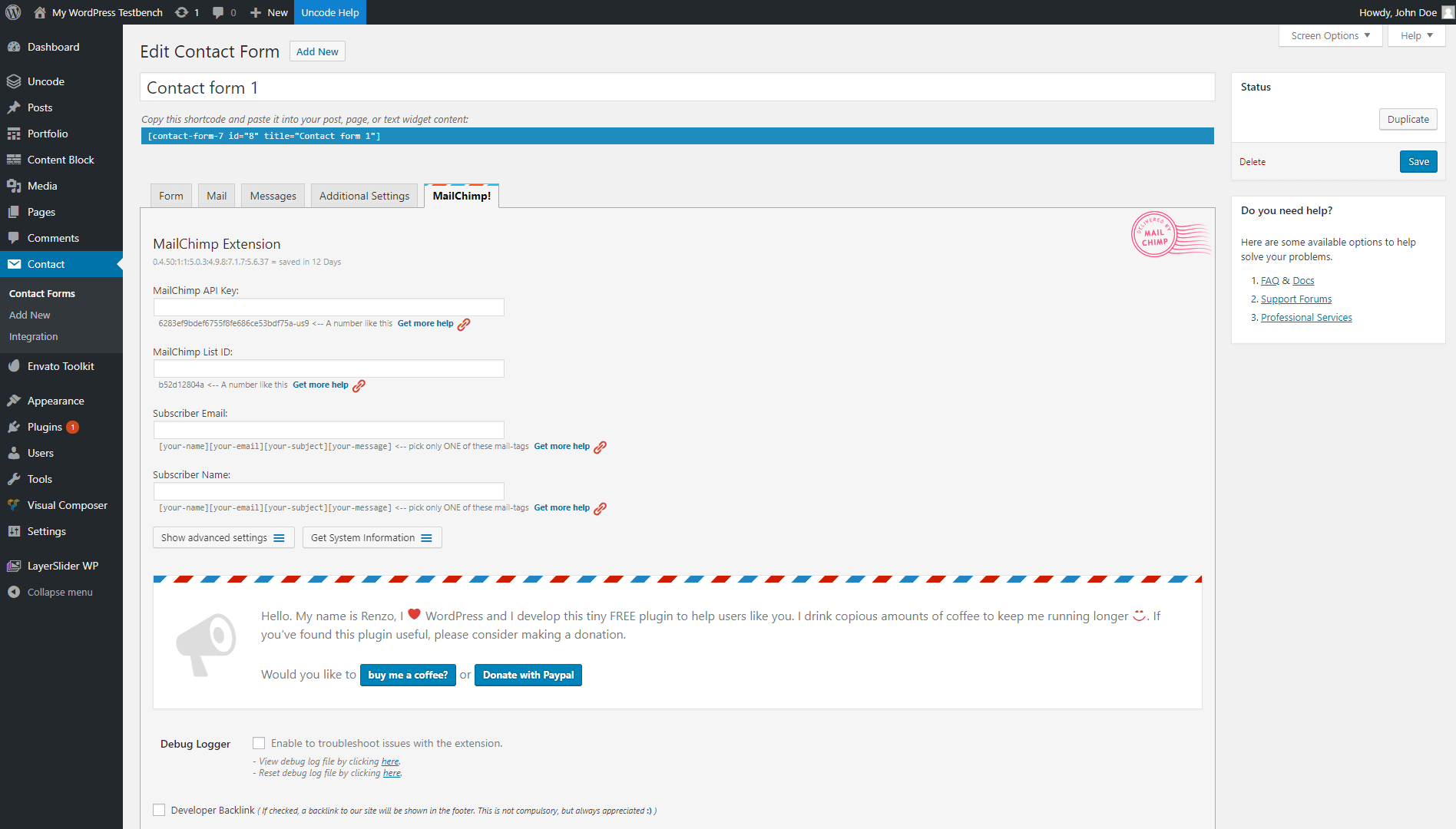Open the comments bubble icon in the admin bar
The height and width of the screenshot is (829, 1456).
[x=218, y=12]
